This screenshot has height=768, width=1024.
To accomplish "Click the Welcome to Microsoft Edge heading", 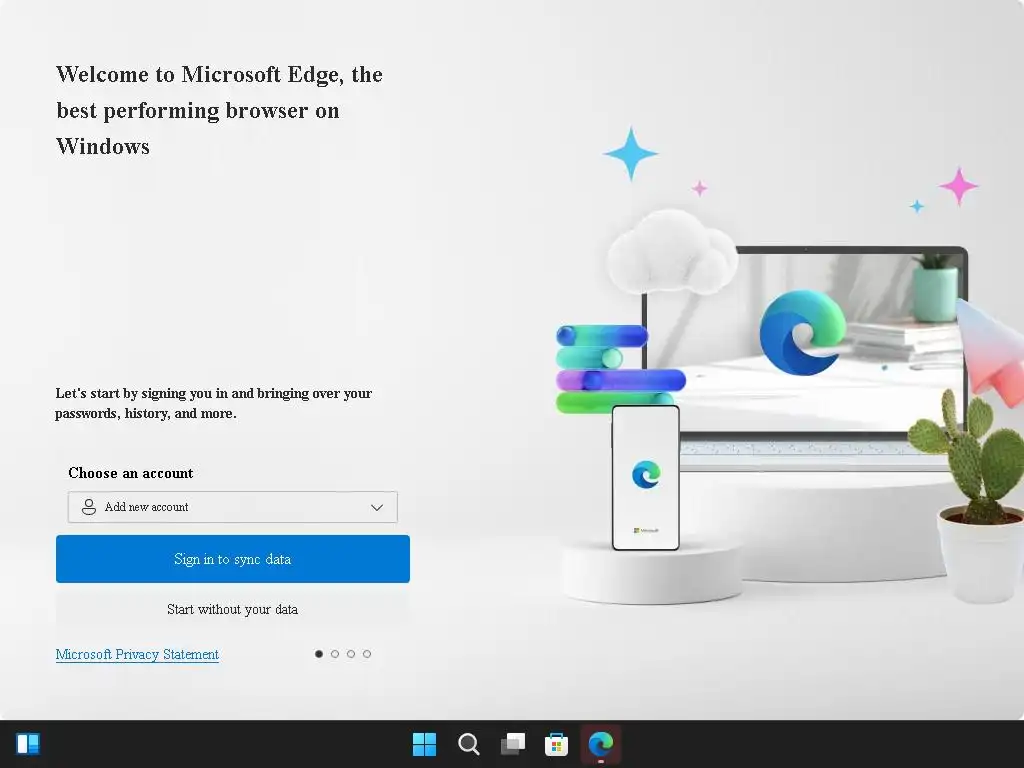I will [x=219, y=110].
